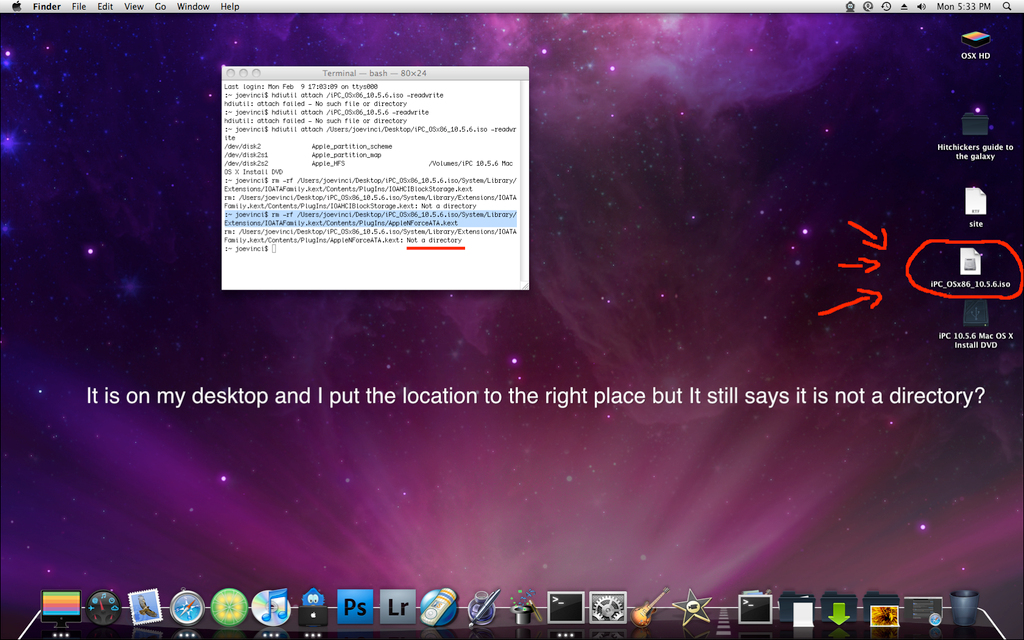
Task: Restore the minimized Terminal window in Dock
Action: tap(755, 608)
